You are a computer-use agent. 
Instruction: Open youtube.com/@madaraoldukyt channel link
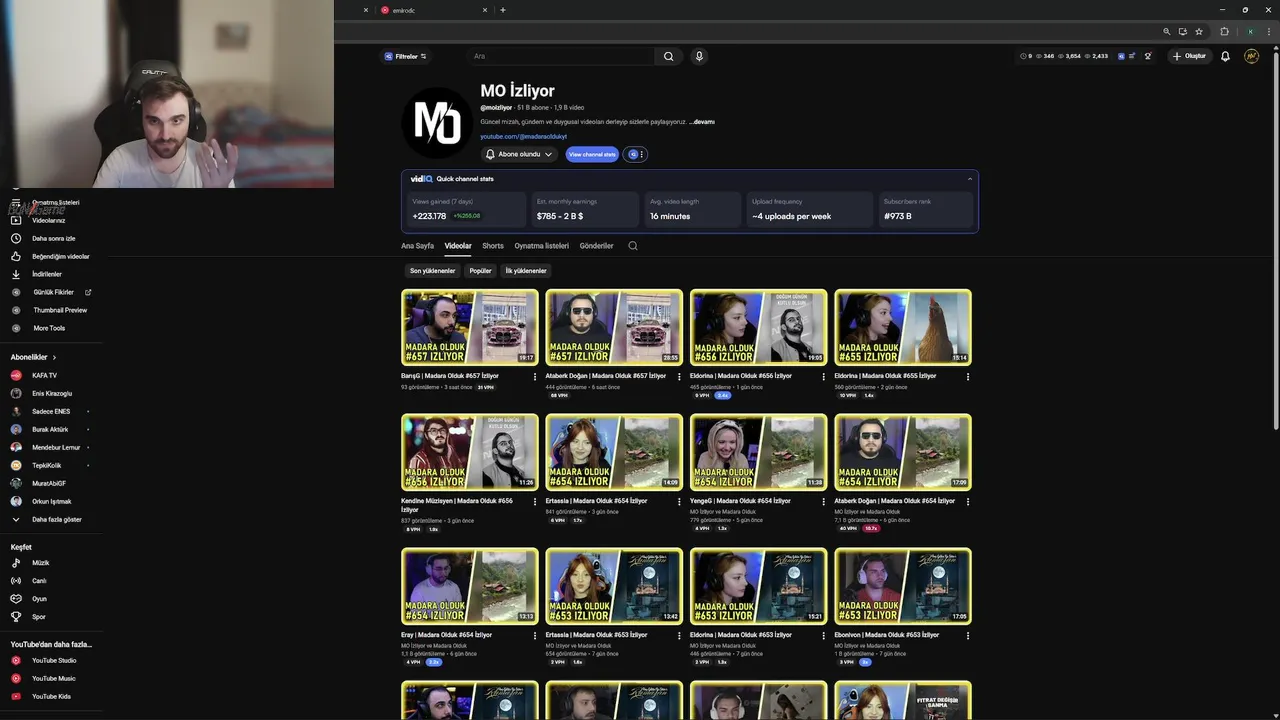[x=523, y=136]
